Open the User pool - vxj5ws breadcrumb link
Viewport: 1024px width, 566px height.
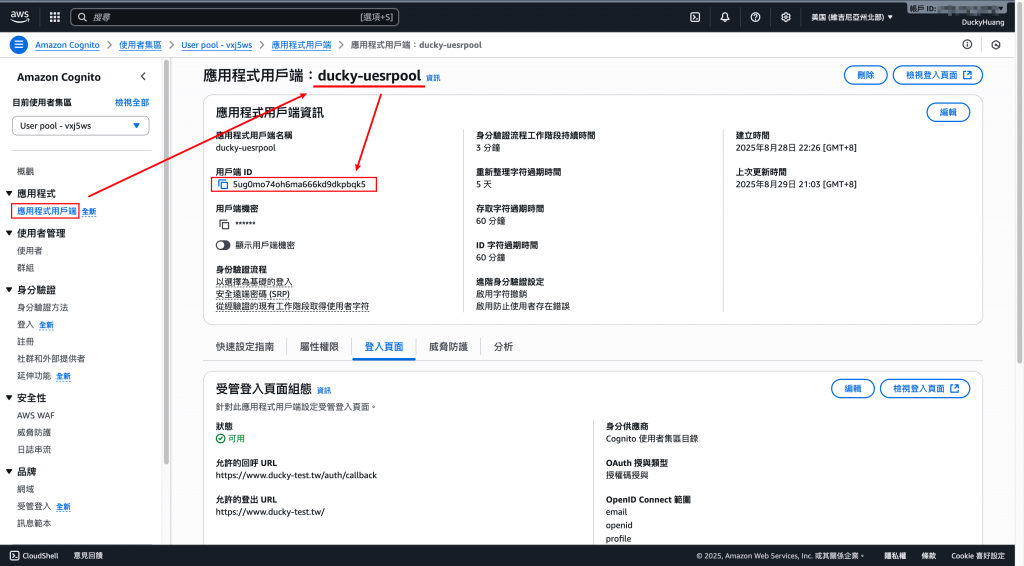point(216,45)
